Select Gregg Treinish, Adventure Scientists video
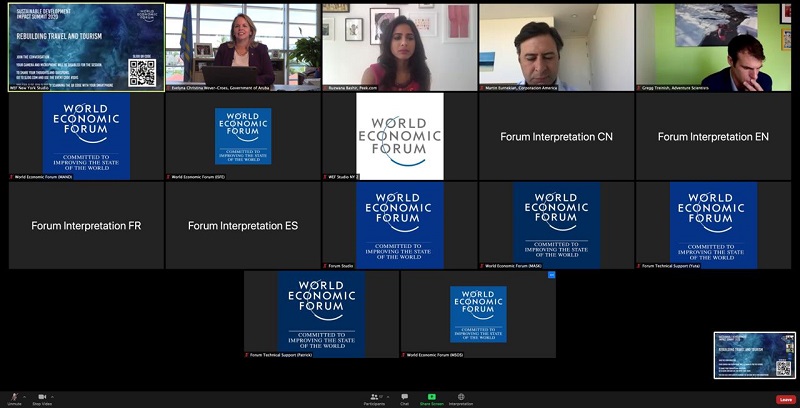Image resolution: width=800 pixels, height=408 pixels. click(x=713, y=47)
